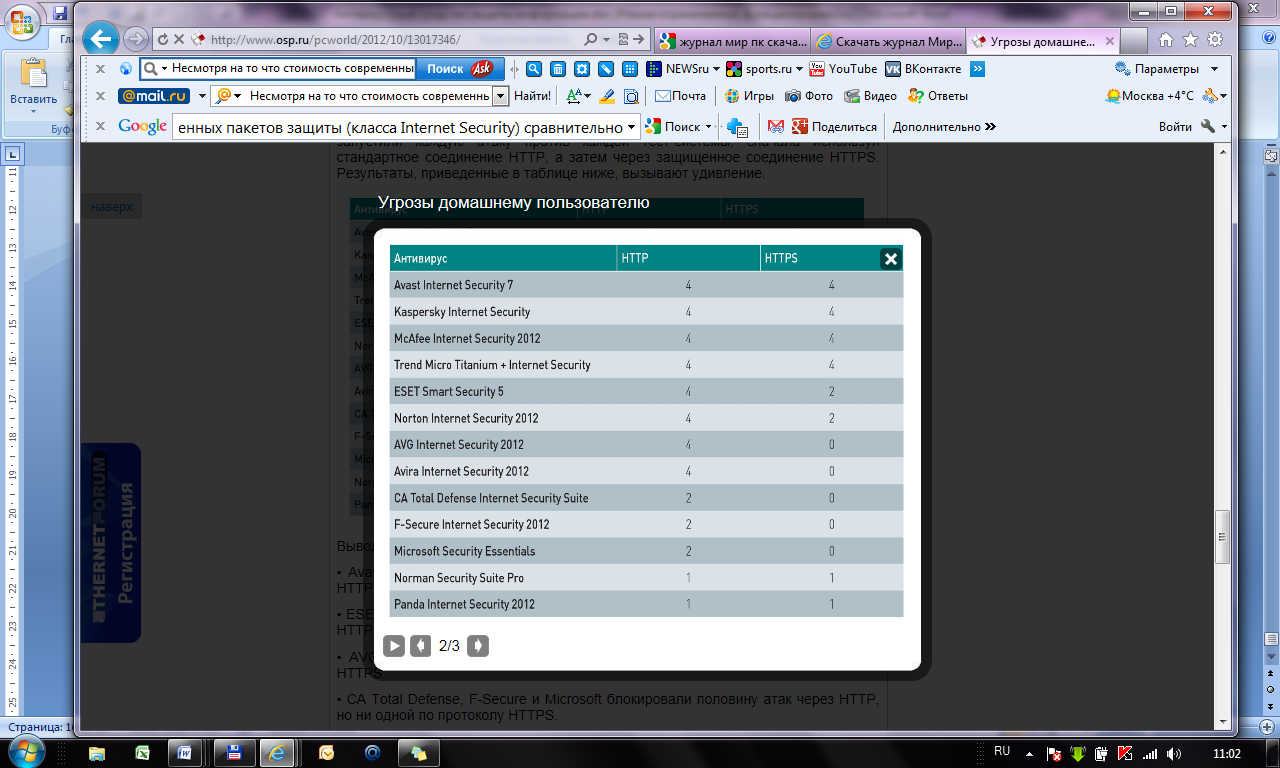Click the browser page vertical scrollbar thumb
Image resolution: width=1280 pixels, height=768 pixels.
click(x=1222, y=538)
